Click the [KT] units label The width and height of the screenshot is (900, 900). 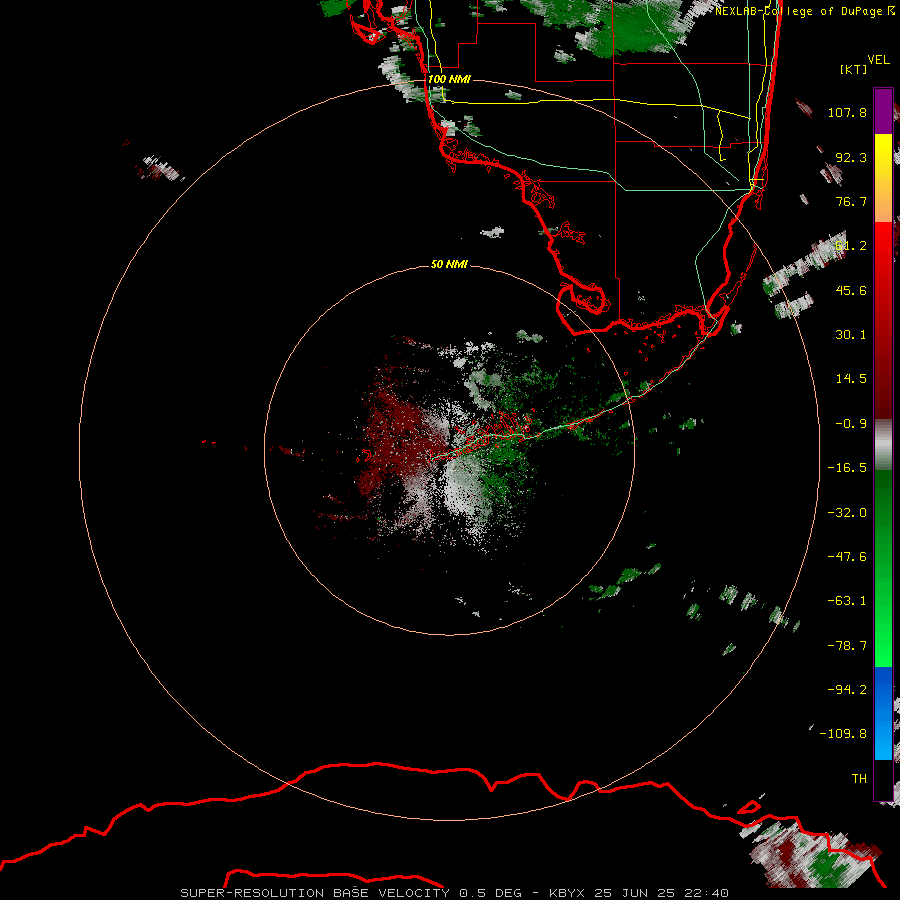coord(854,69)
